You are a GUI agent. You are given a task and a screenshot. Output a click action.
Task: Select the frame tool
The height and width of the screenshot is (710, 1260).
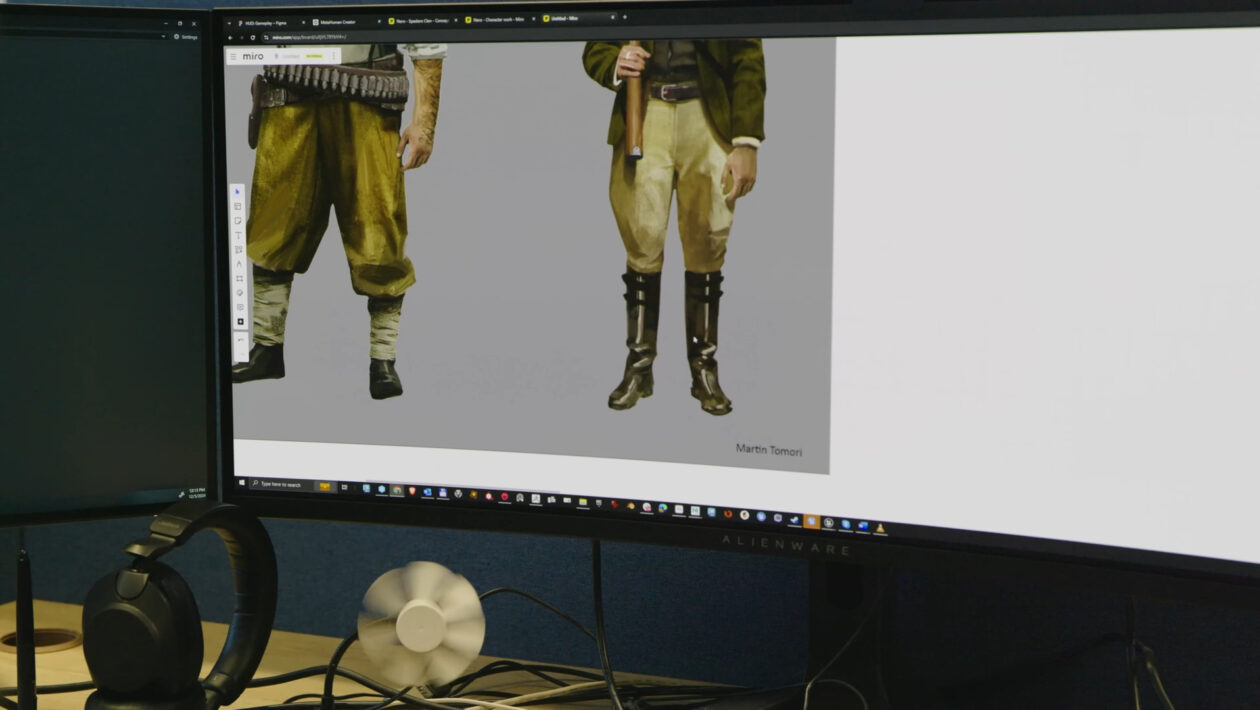(239, 278)
